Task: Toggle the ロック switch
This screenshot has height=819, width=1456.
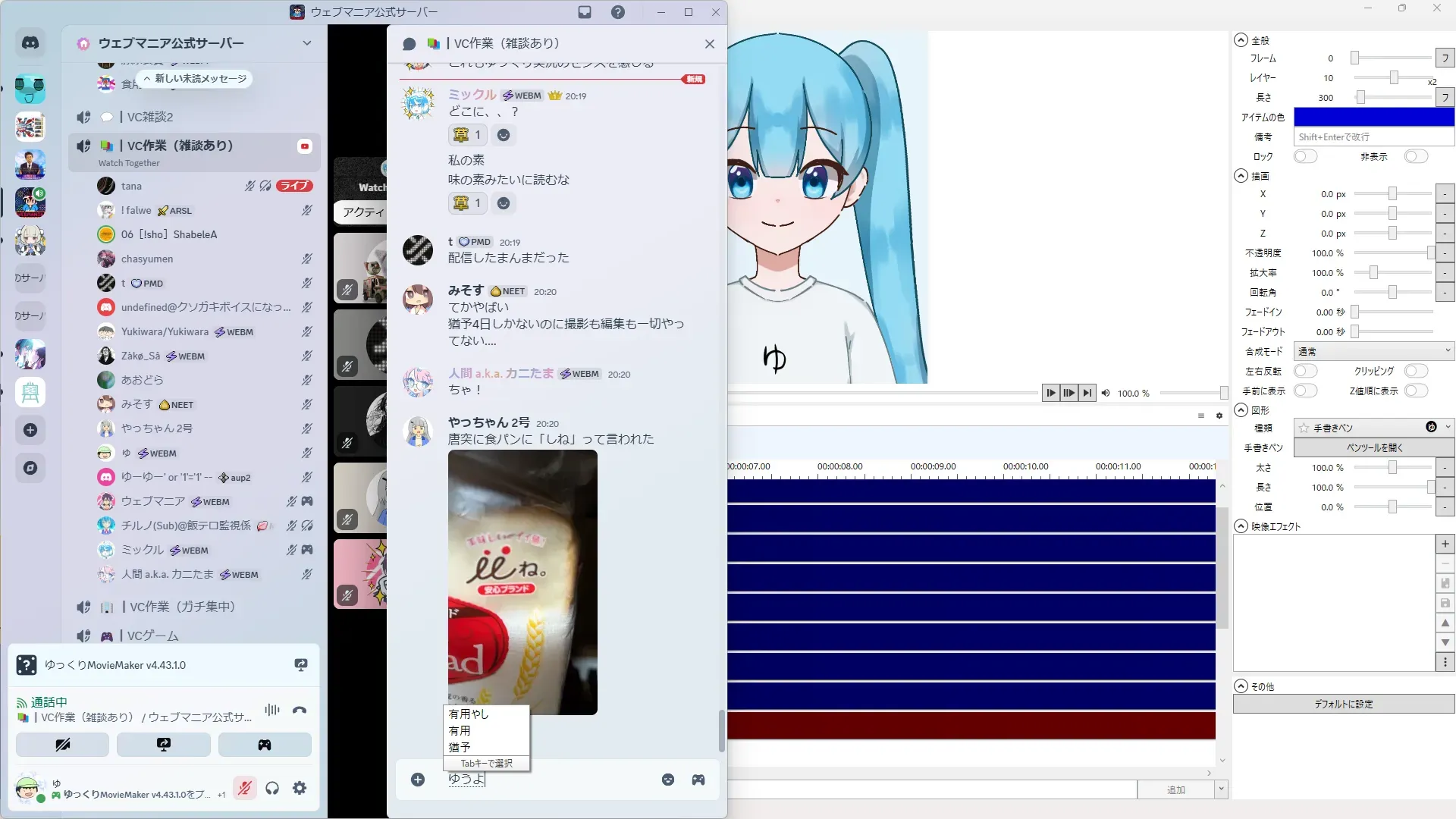Action: click(1305, 157)
